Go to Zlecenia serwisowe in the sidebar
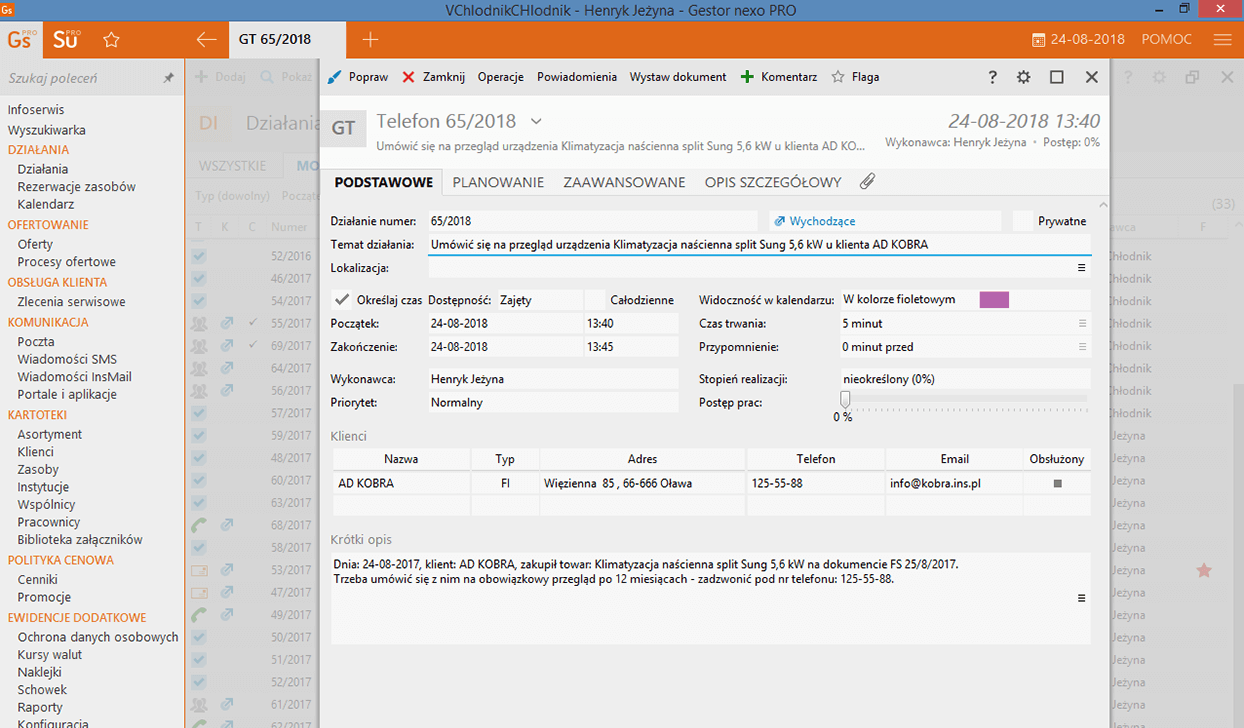Screen dimensions: 1244x728 pos(71,301)
